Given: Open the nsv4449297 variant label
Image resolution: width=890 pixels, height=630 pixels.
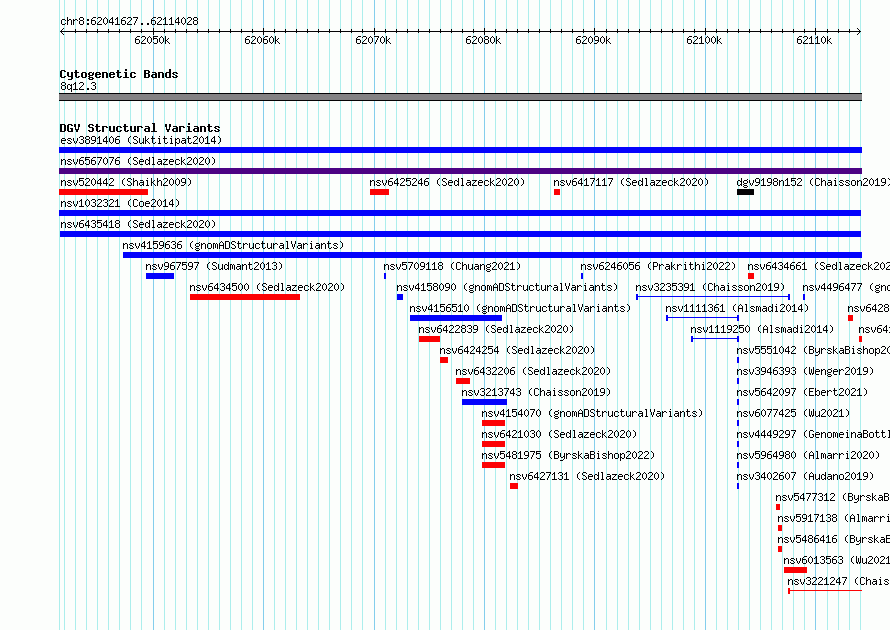Looking at the screenshot, I should coord(813,434).
